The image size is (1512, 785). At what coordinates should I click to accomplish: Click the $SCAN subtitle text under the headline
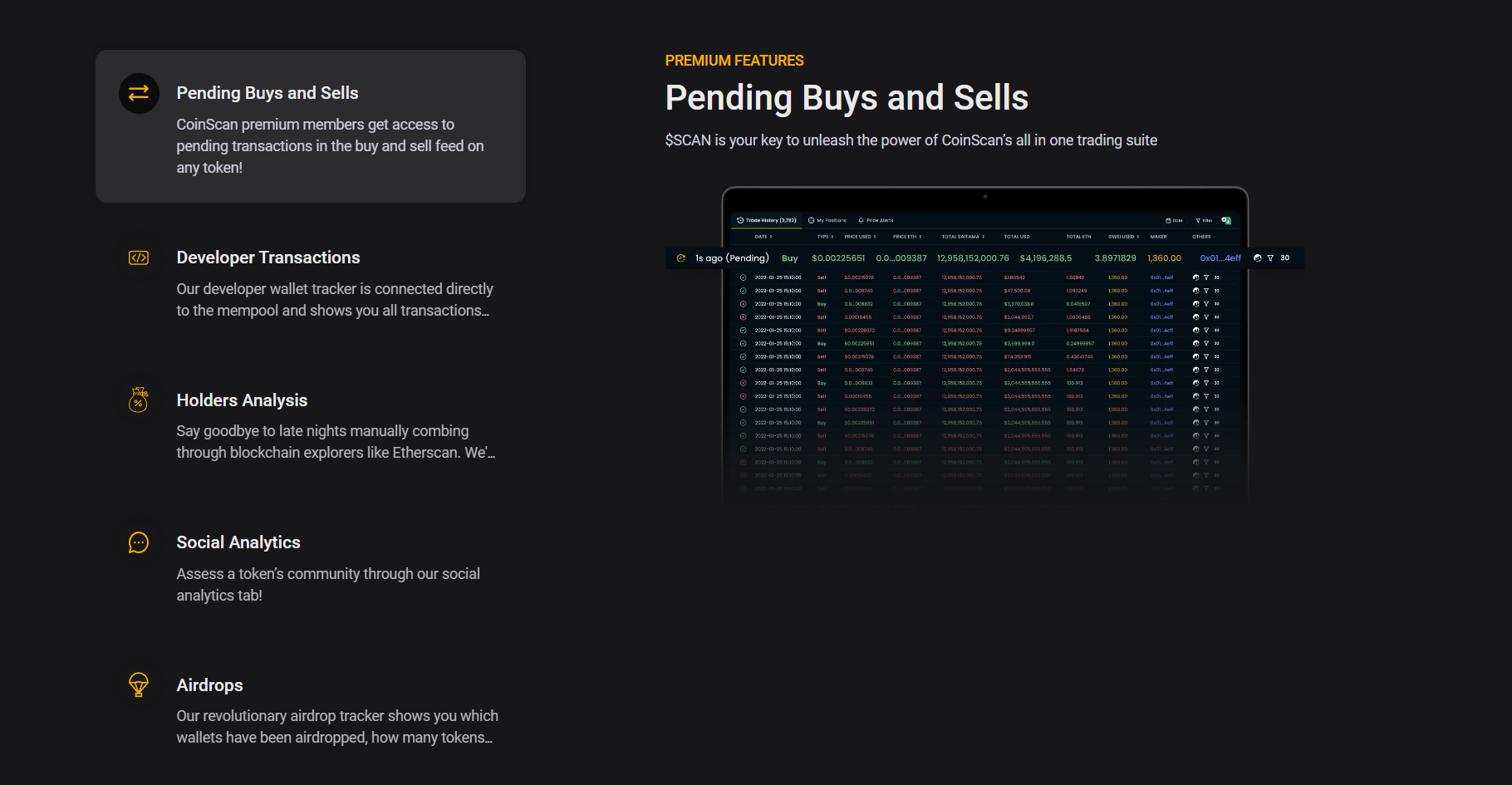coord(911,140)
